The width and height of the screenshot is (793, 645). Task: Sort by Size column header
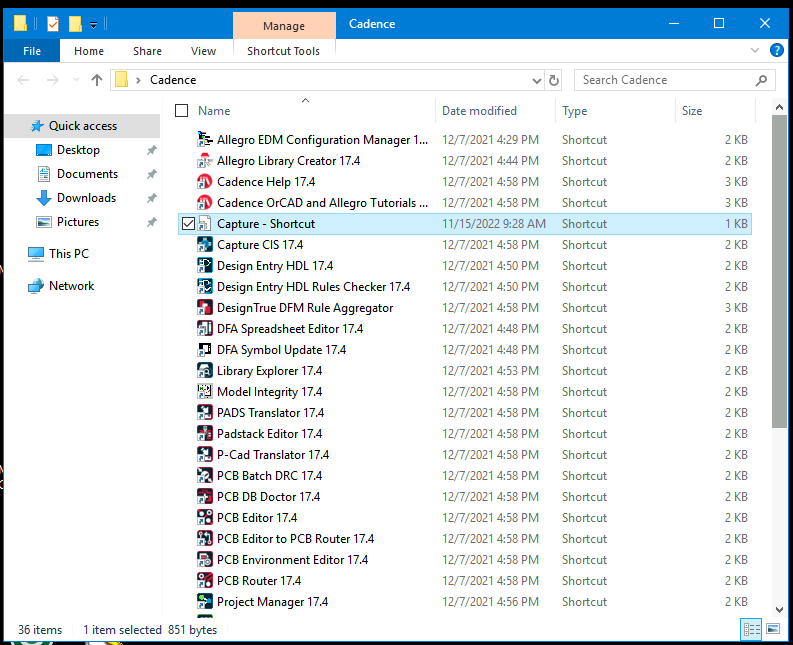pos(692,111)
